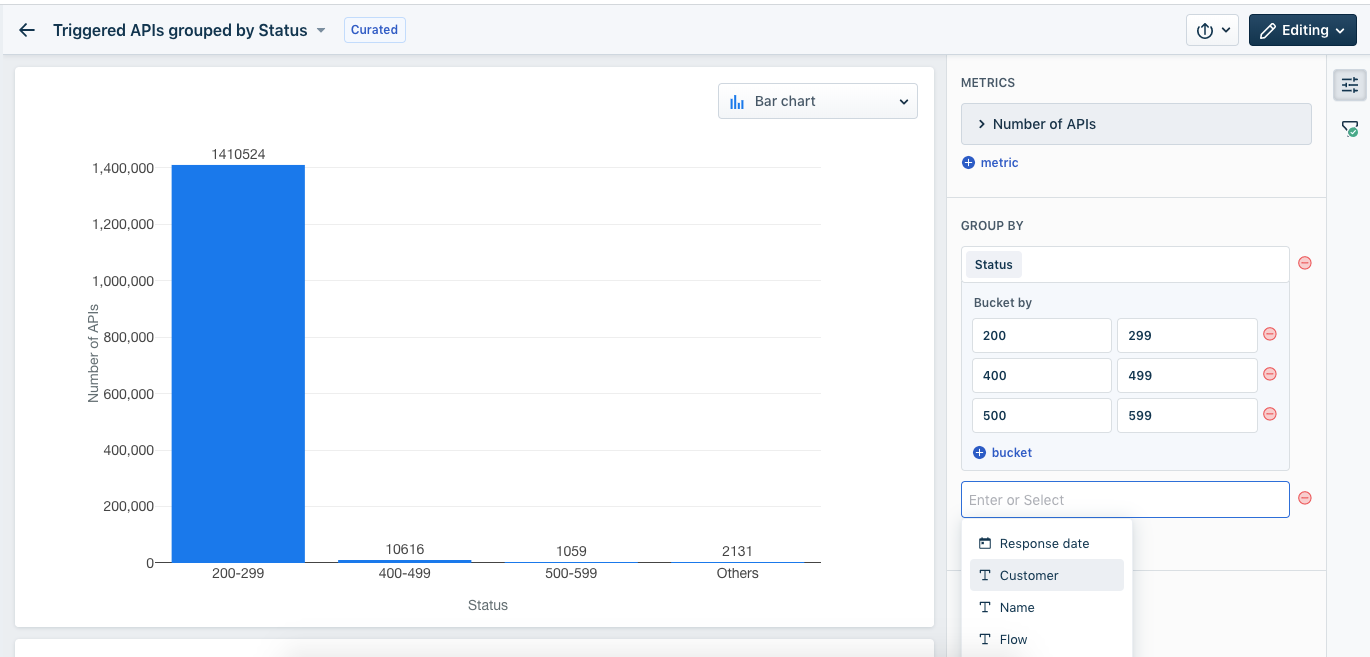Click the pencil icon on Editing button
The width and height of the screenshot is (1370, 657).
click(1268, 30)
